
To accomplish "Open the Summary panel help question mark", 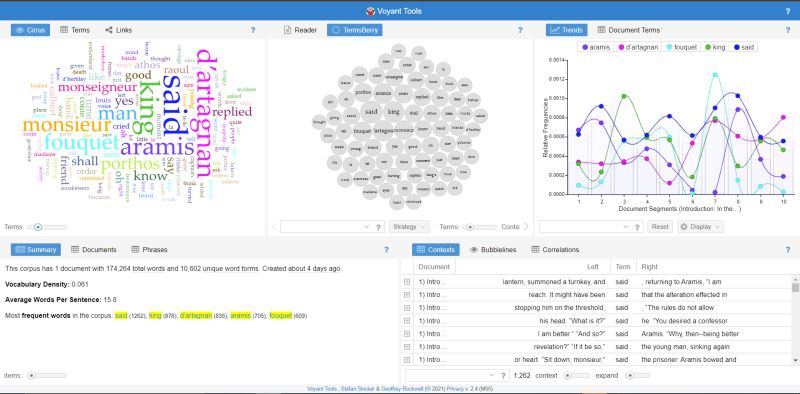I will coord(386,250).
